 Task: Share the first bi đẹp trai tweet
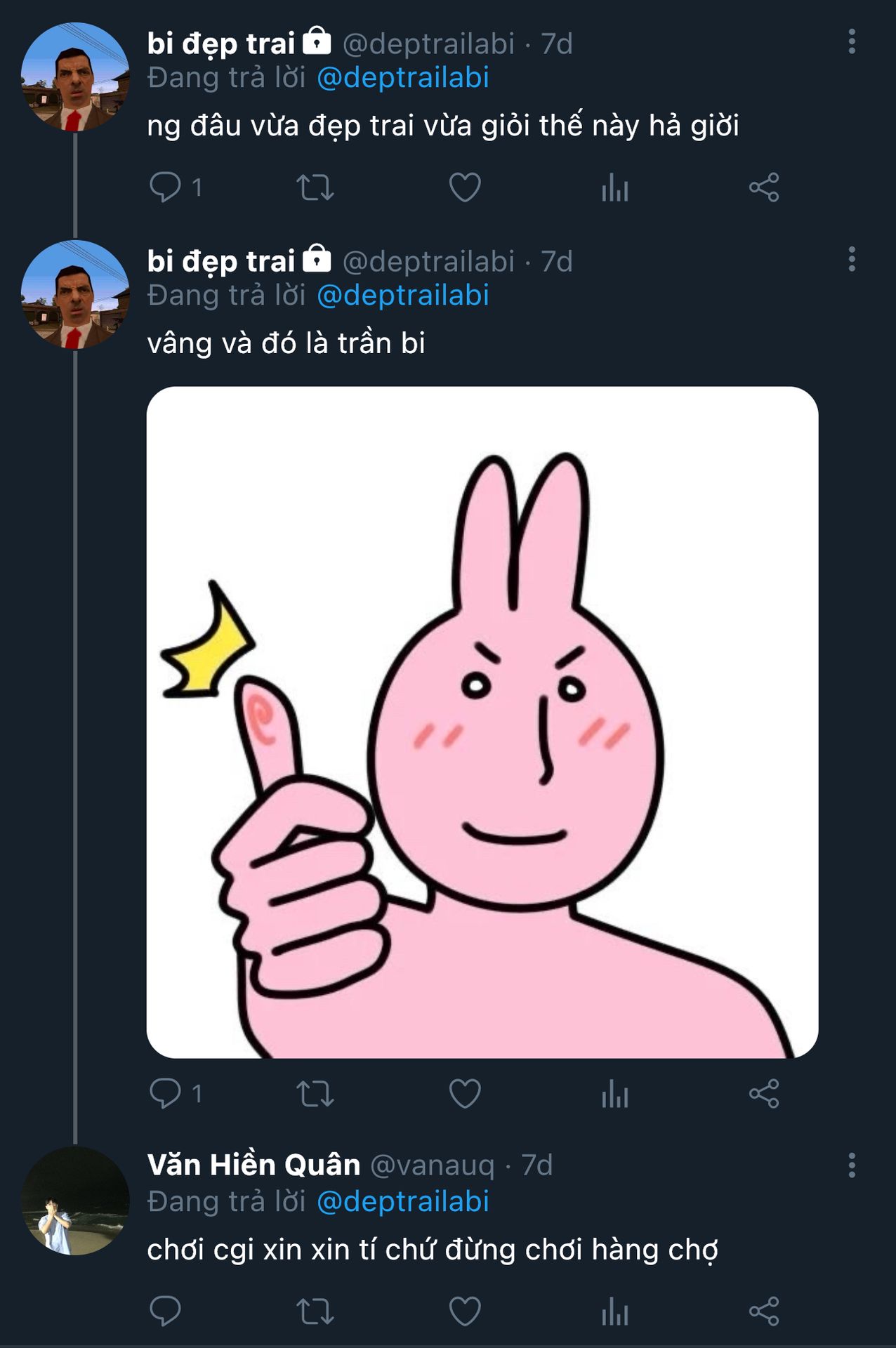764,187
